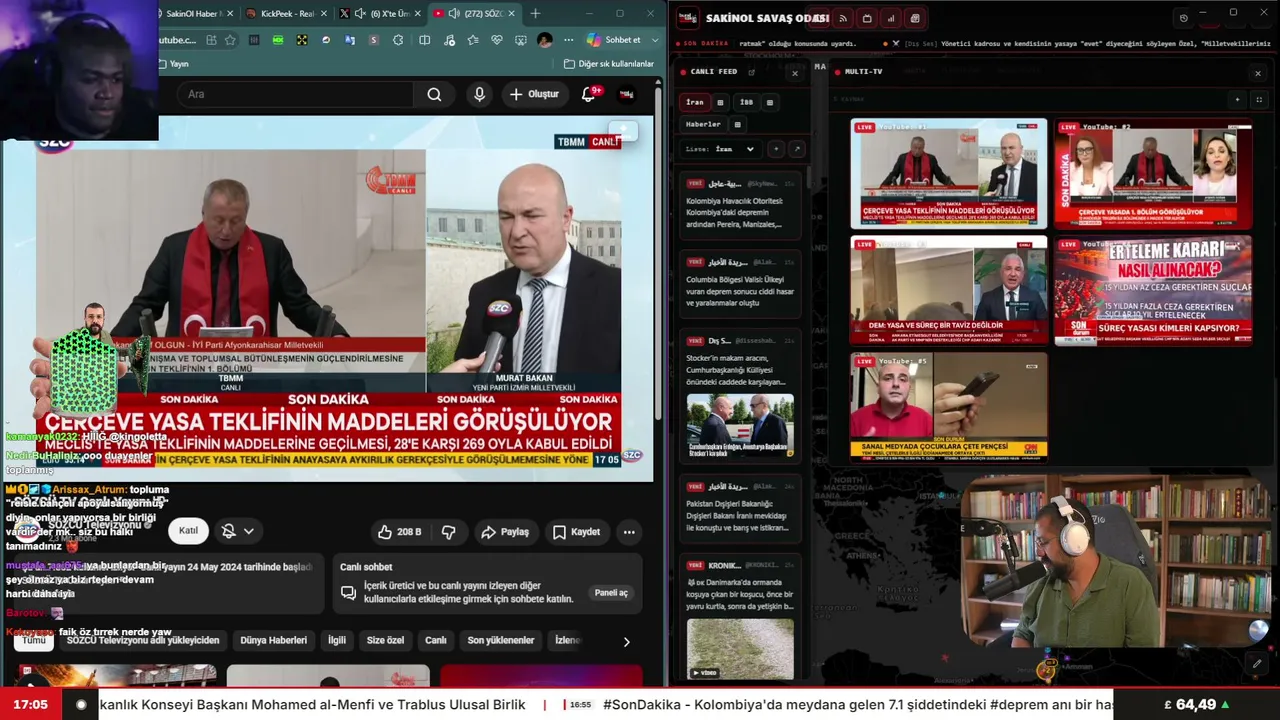Open the list arrow icon next to Liste dropdown

coord(797,149)
